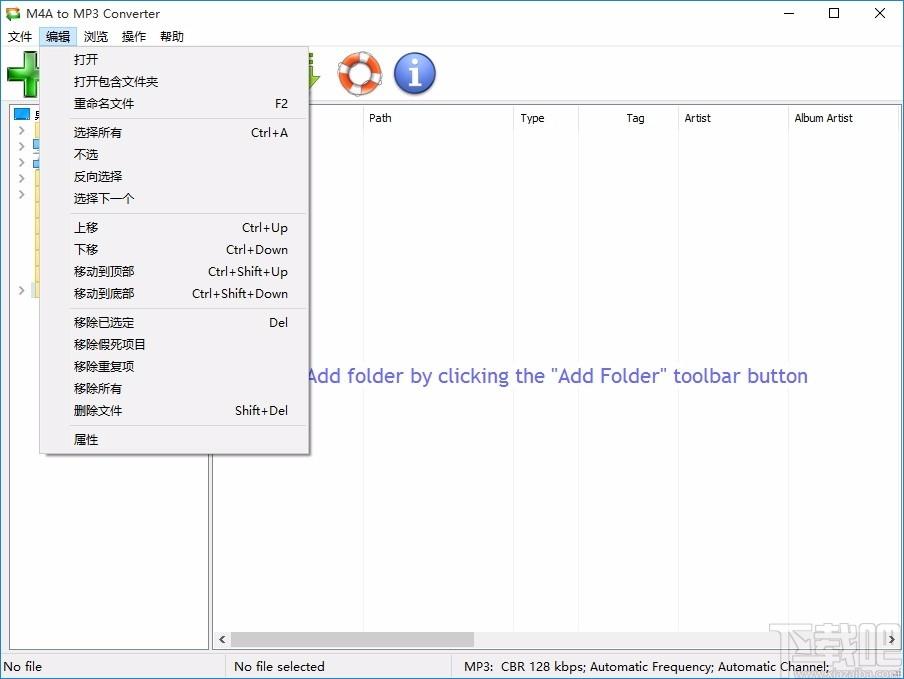Open the 操作 menu
Viewport: 904px width, 679px height.
pos(134,36)
